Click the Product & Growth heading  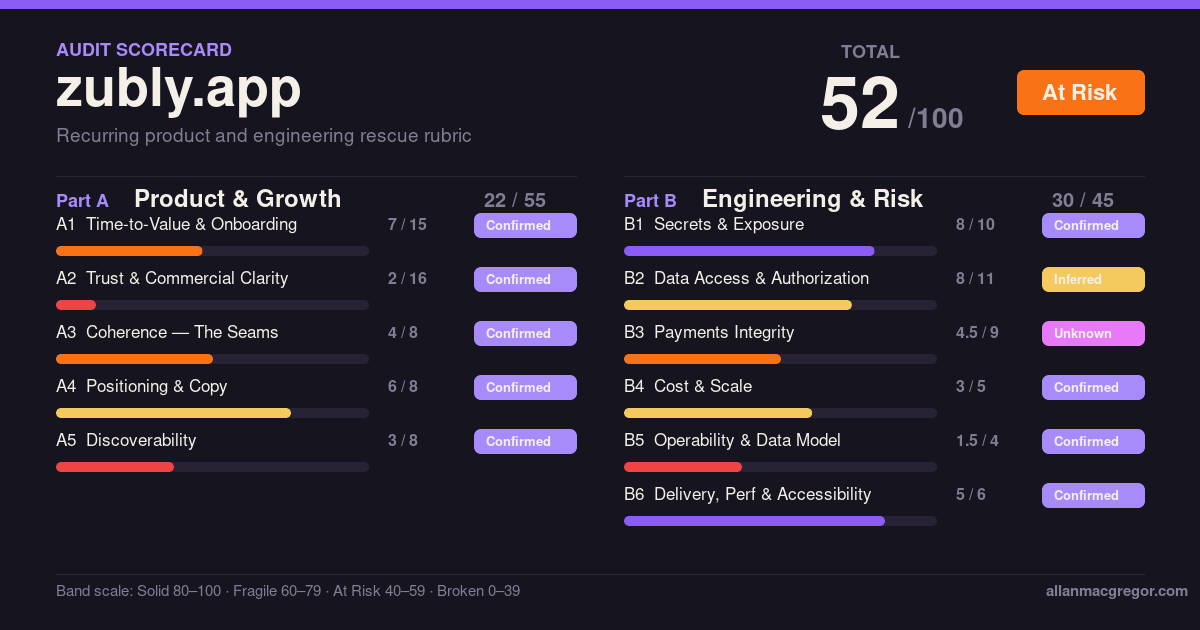point(238,199)
